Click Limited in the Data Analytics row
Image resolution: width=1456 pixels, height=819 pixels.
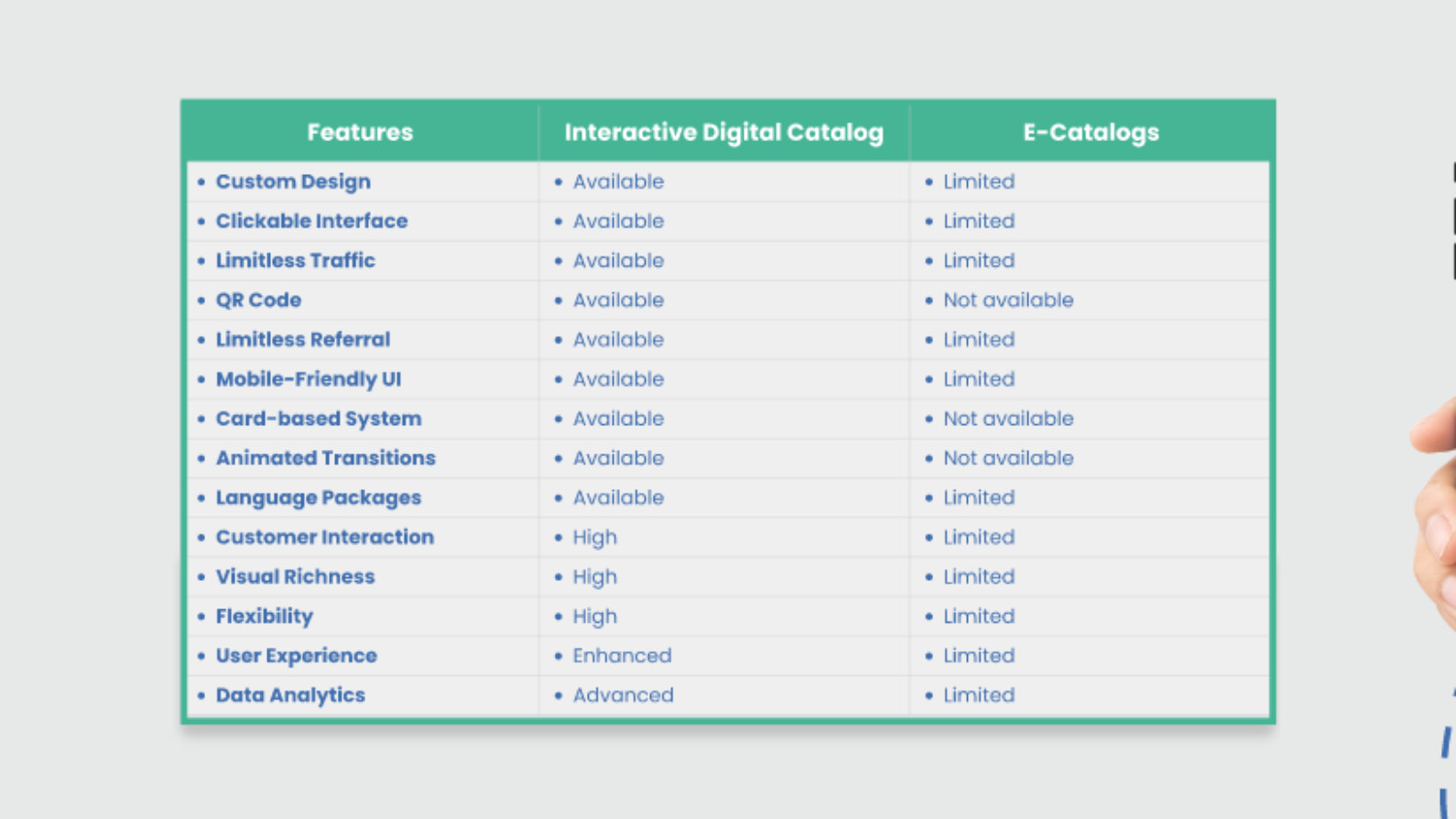click(978, 695)
